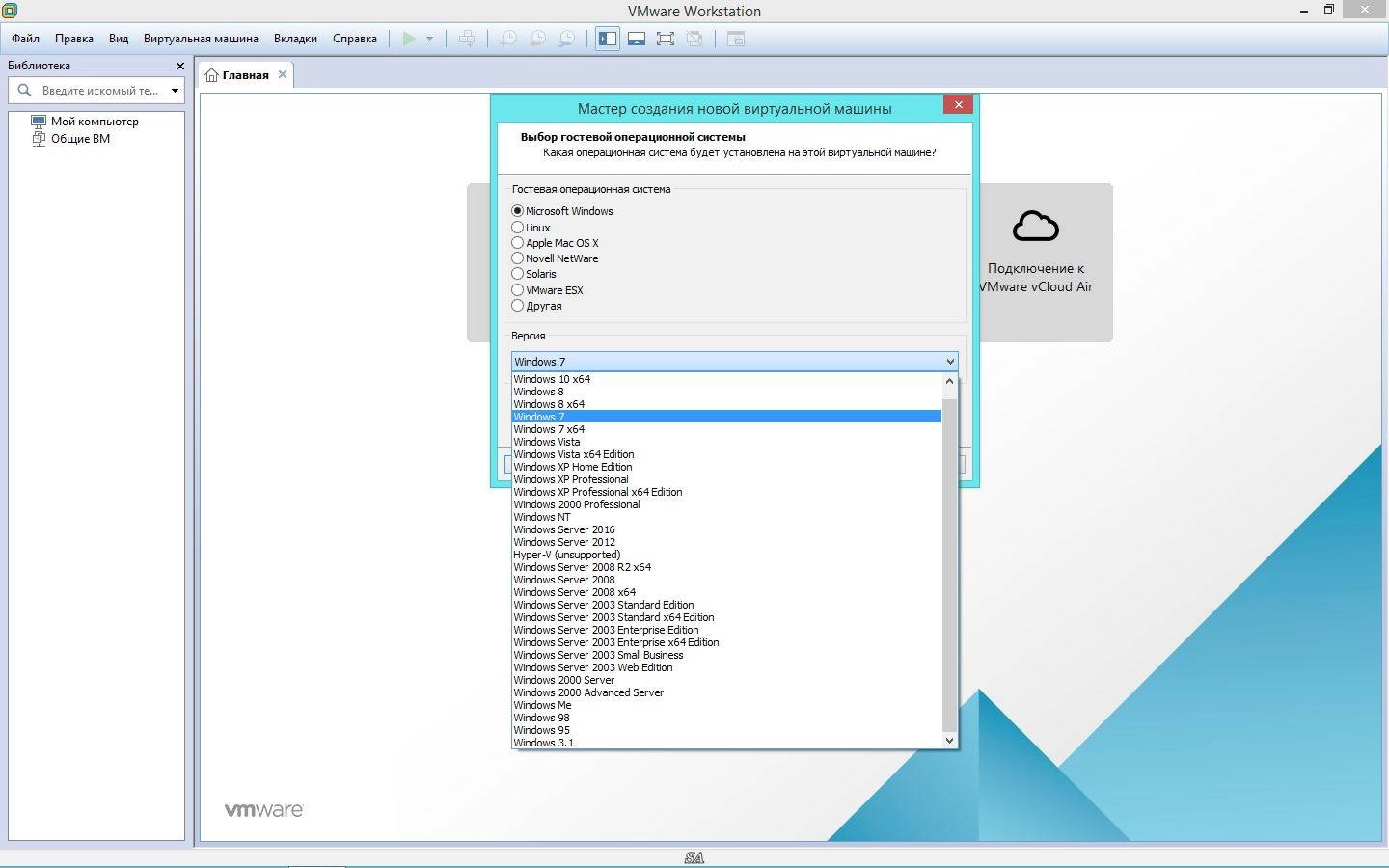Click the green Power On play icon

pyautogui.click(x=409, y=39)
